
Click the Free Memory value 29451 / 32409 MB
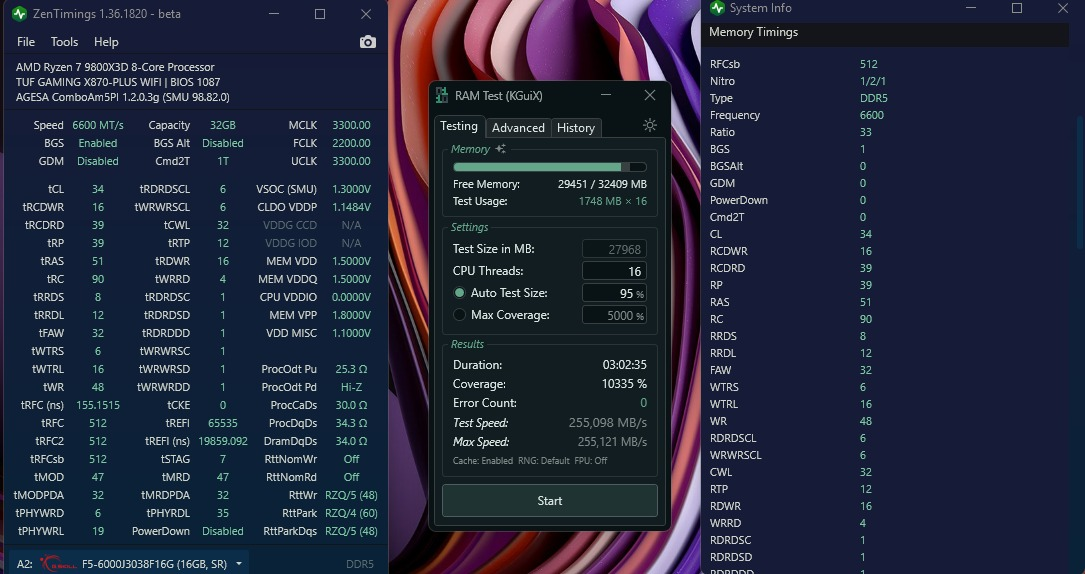point(602,184)
